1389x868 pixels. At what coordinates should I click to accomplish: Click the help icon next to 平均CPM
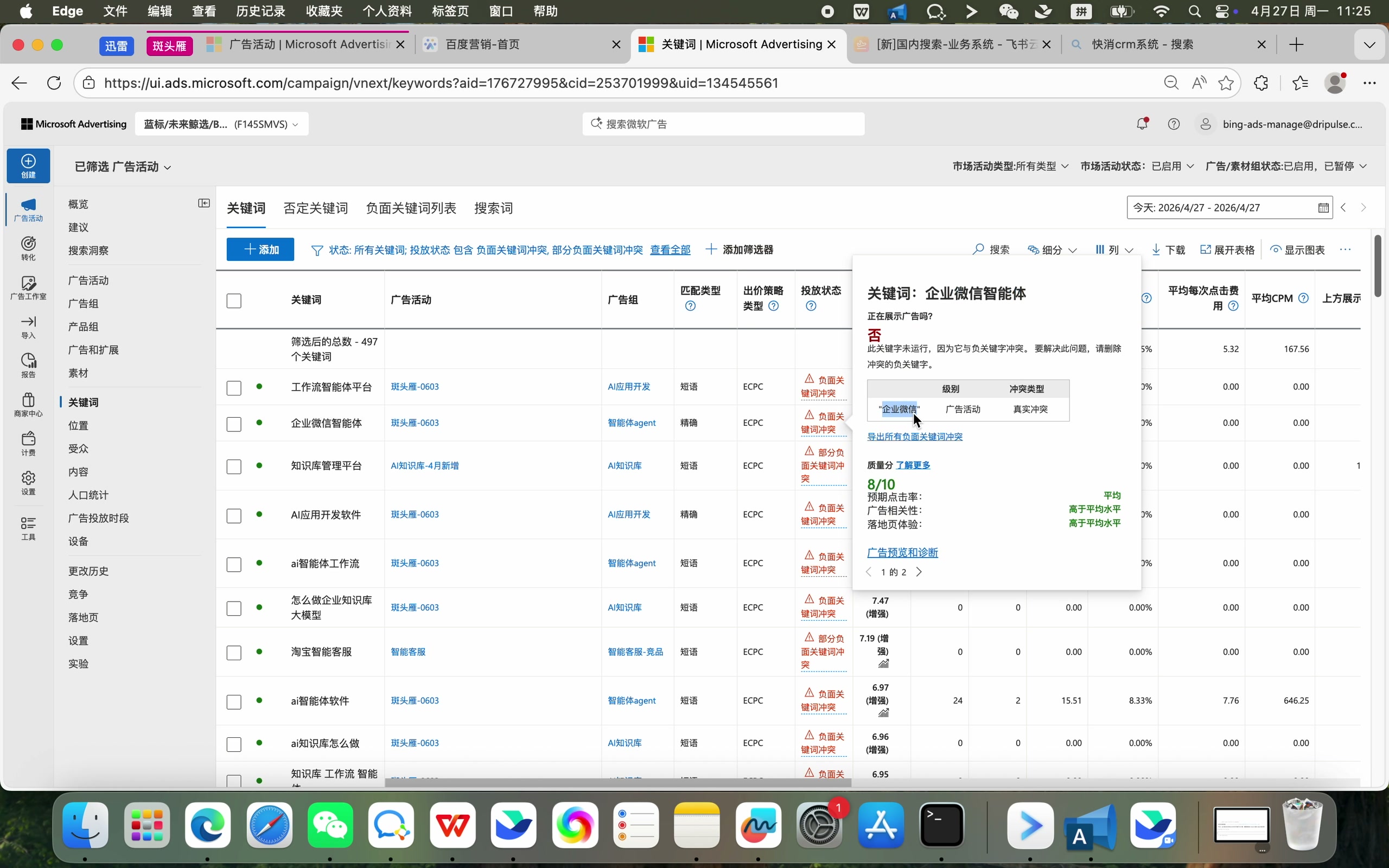1303,298
